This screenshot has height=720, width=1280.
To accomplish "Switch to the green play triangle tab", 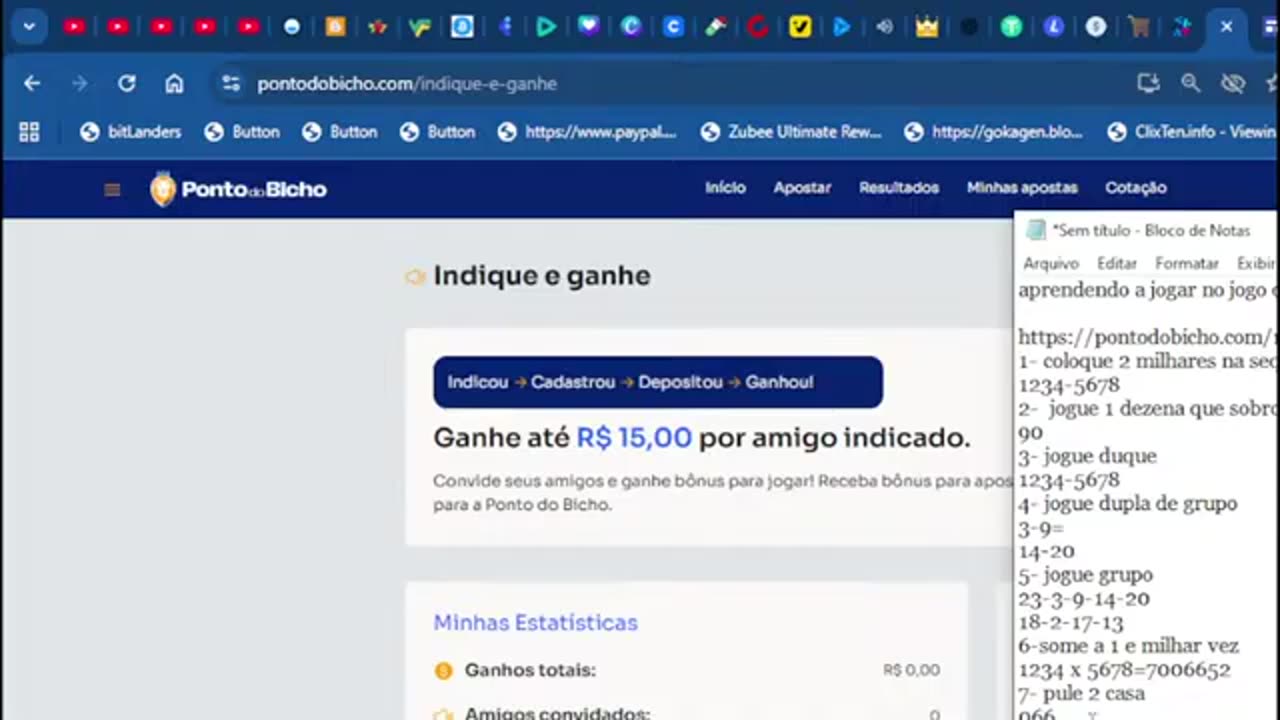I will point(545,27).
